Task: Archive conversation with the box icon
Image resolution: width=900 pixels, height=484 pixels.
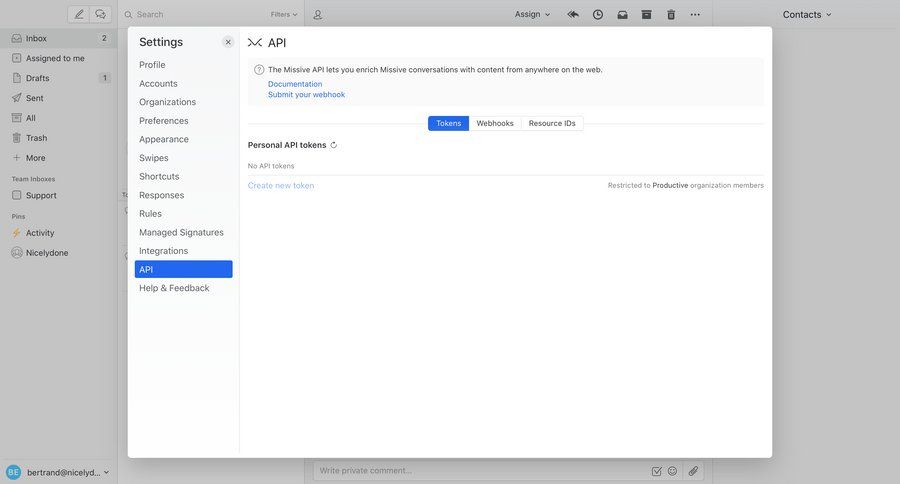Action: [646, 14]
